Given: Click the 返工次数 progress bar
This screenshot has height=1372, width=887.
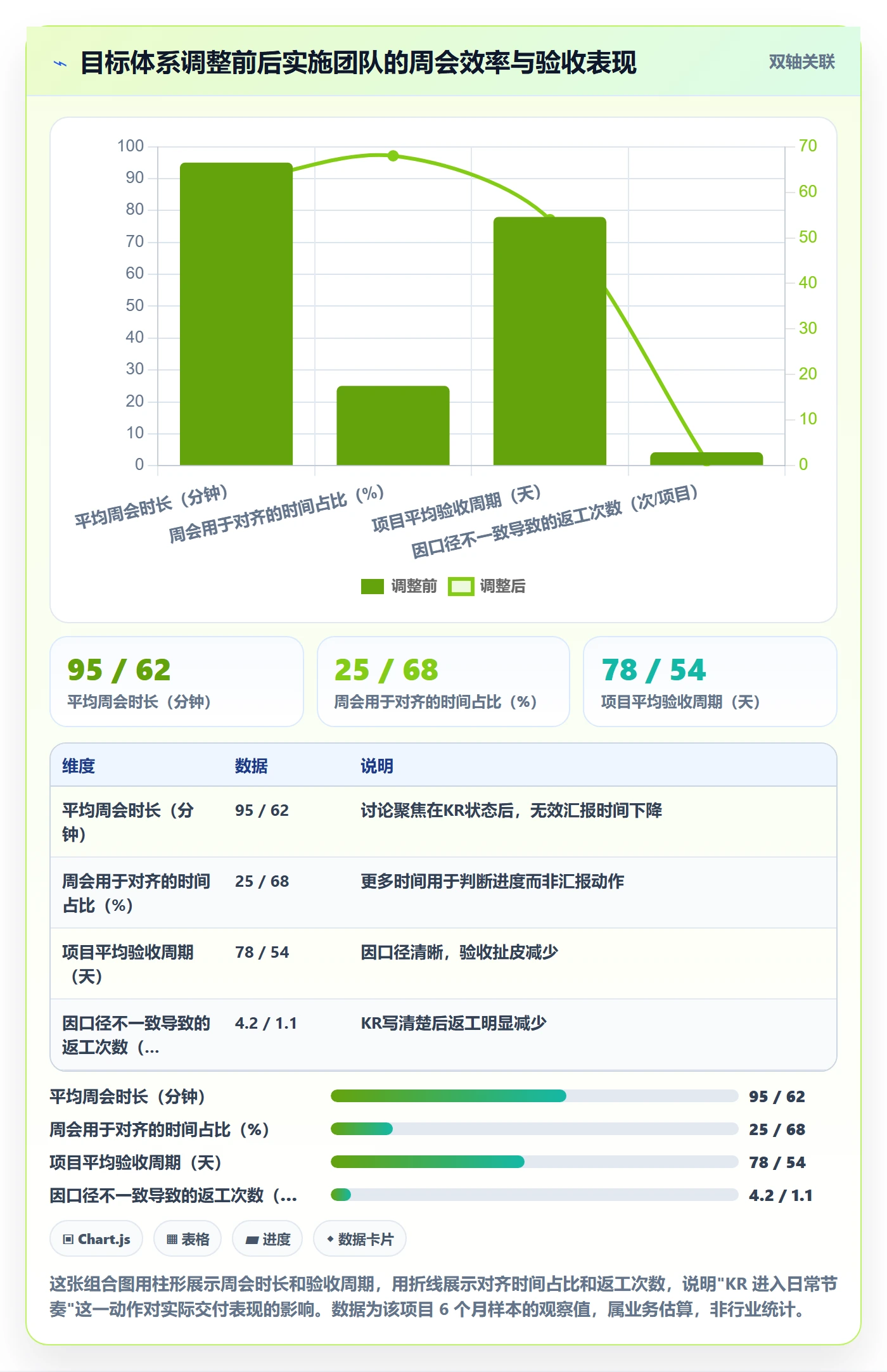Looking at the screenshot, I should point(535,1195).
